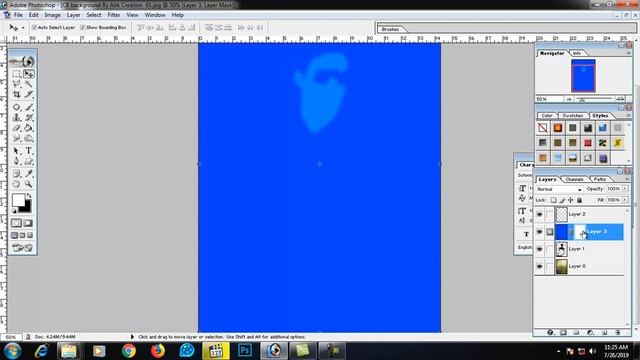640x360 pixels.
Task: Select the Rectangular Marquee tool
Action: point(16,74)
